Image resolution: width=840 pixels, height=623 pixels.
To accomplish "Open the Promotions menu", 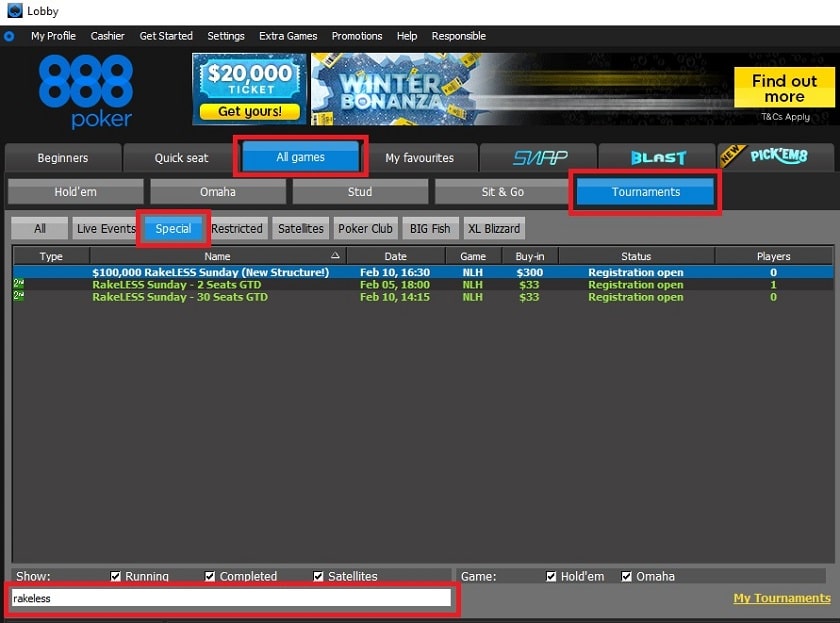I will pyautogui.click(x=357, y=36).
